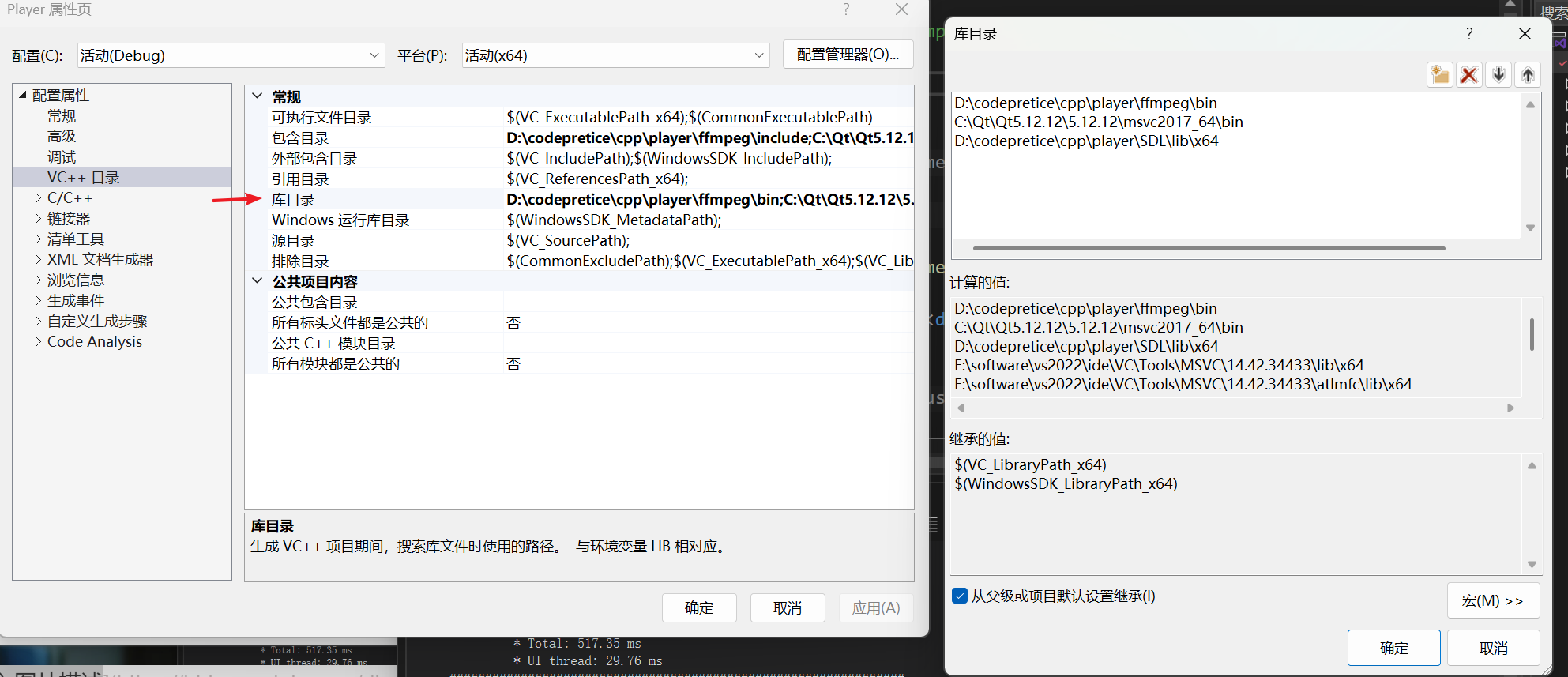Select ffmpeg\bin path in edit list
Viewport: 1568px width, 677px height.
pos(1085,103)
